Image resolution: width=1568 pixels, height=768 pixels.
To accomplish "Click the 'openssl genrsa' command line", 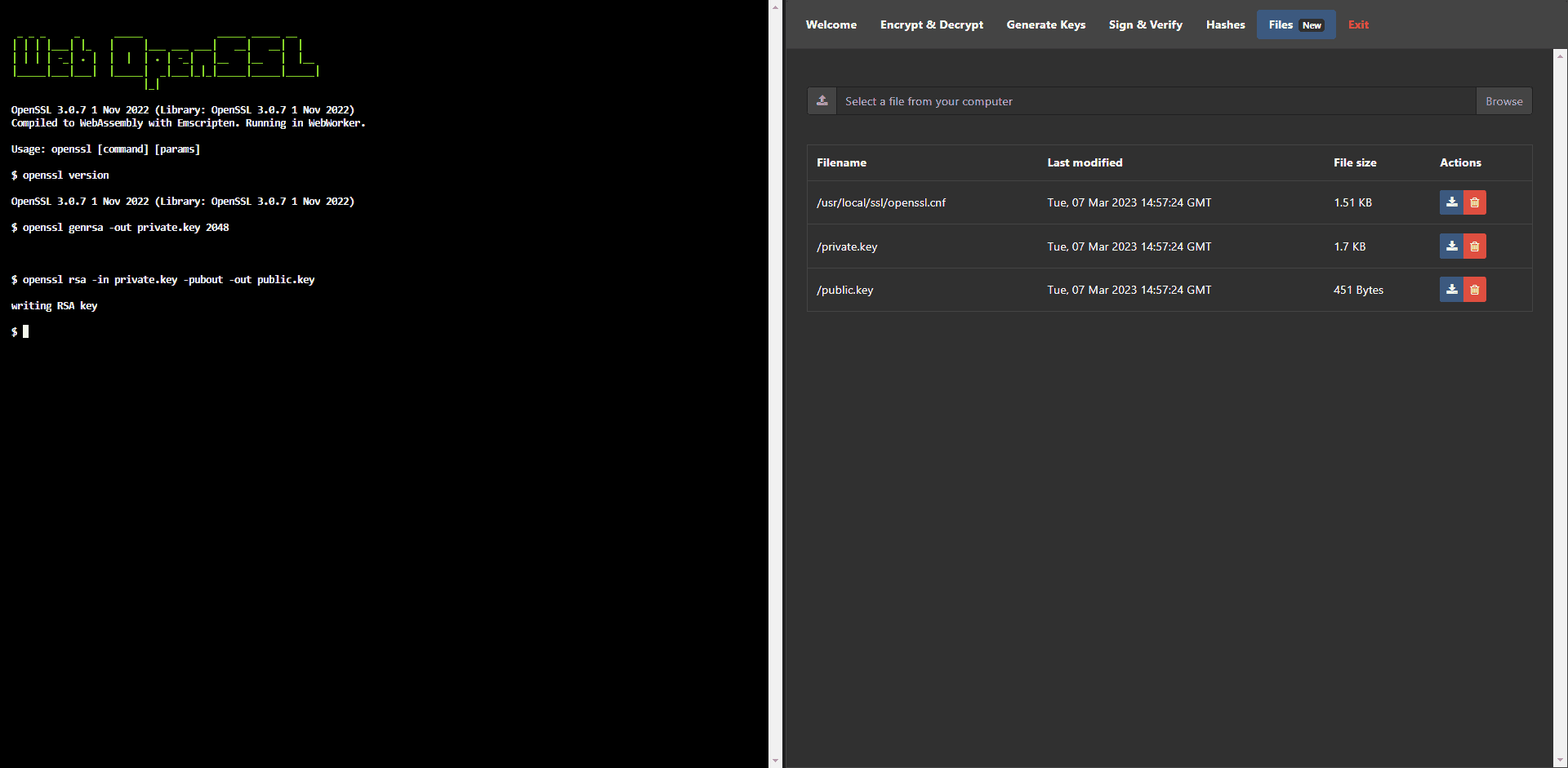I will tap(120, 228).
